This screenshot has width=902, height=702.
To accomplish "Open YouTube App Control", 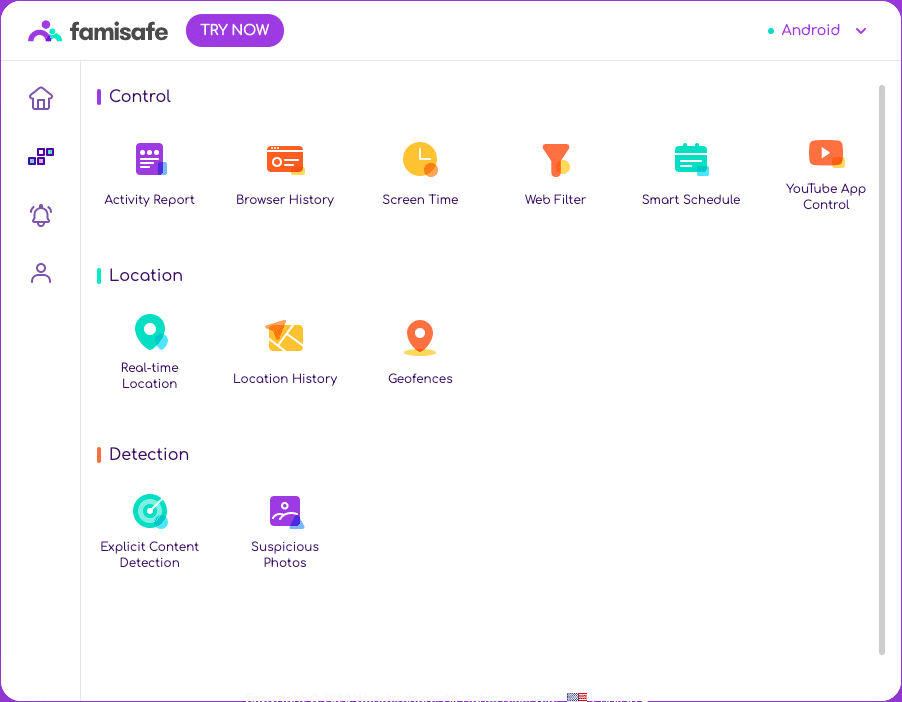I will [x=826, y=154].
